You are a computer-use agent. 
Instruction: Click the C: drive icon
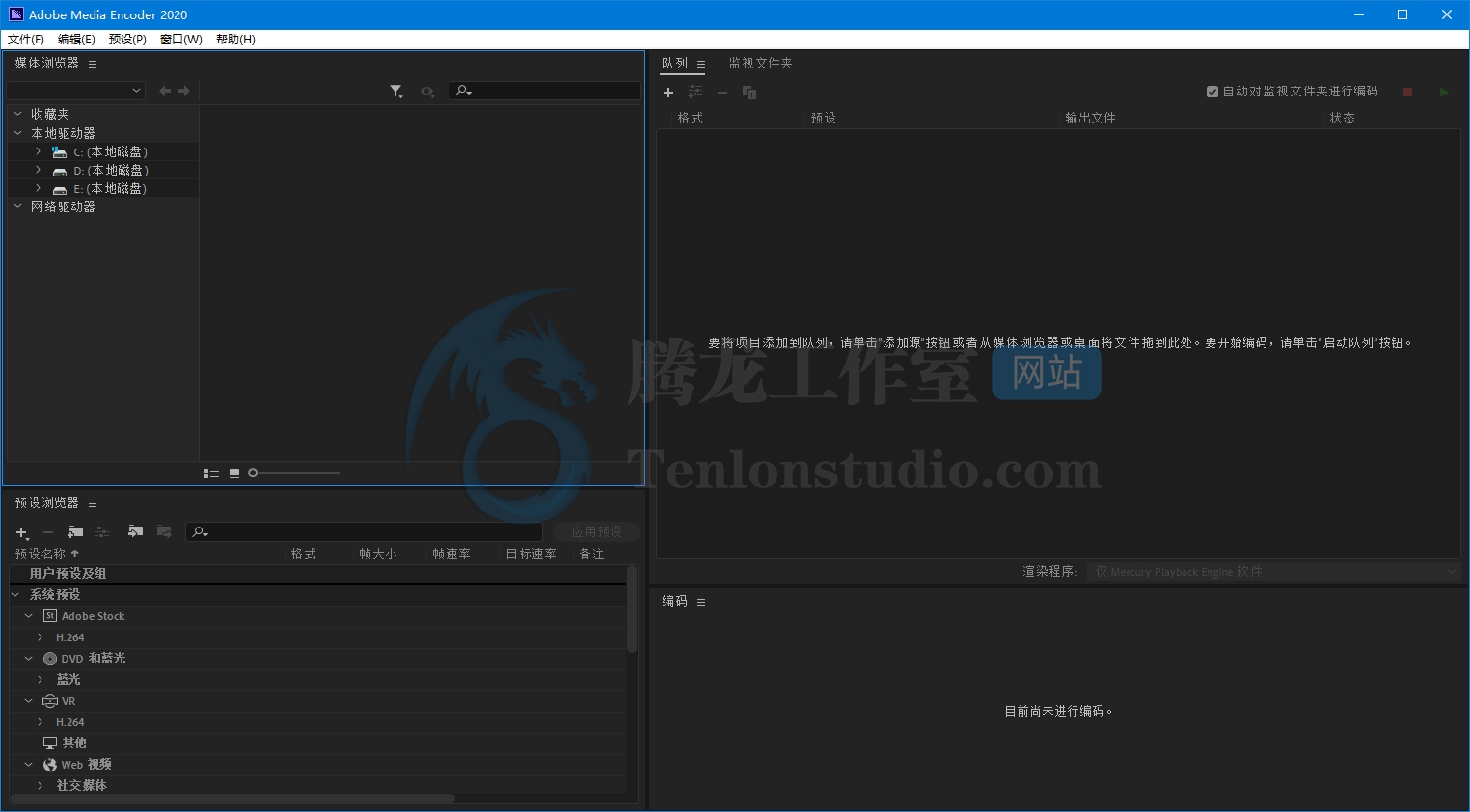(x=60, y=152)
